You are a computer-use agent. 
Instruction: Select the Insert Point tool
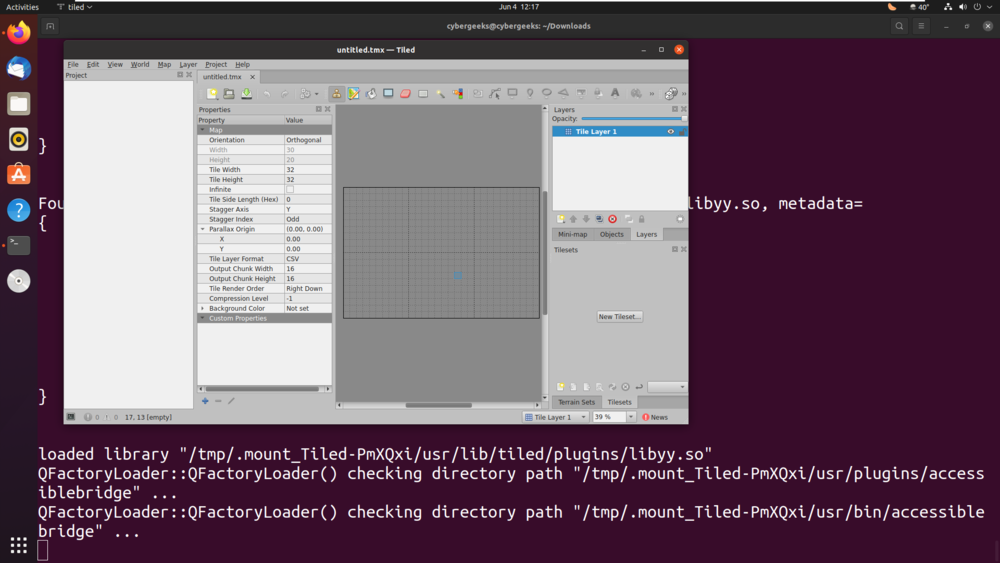click(x=529, y=94)
